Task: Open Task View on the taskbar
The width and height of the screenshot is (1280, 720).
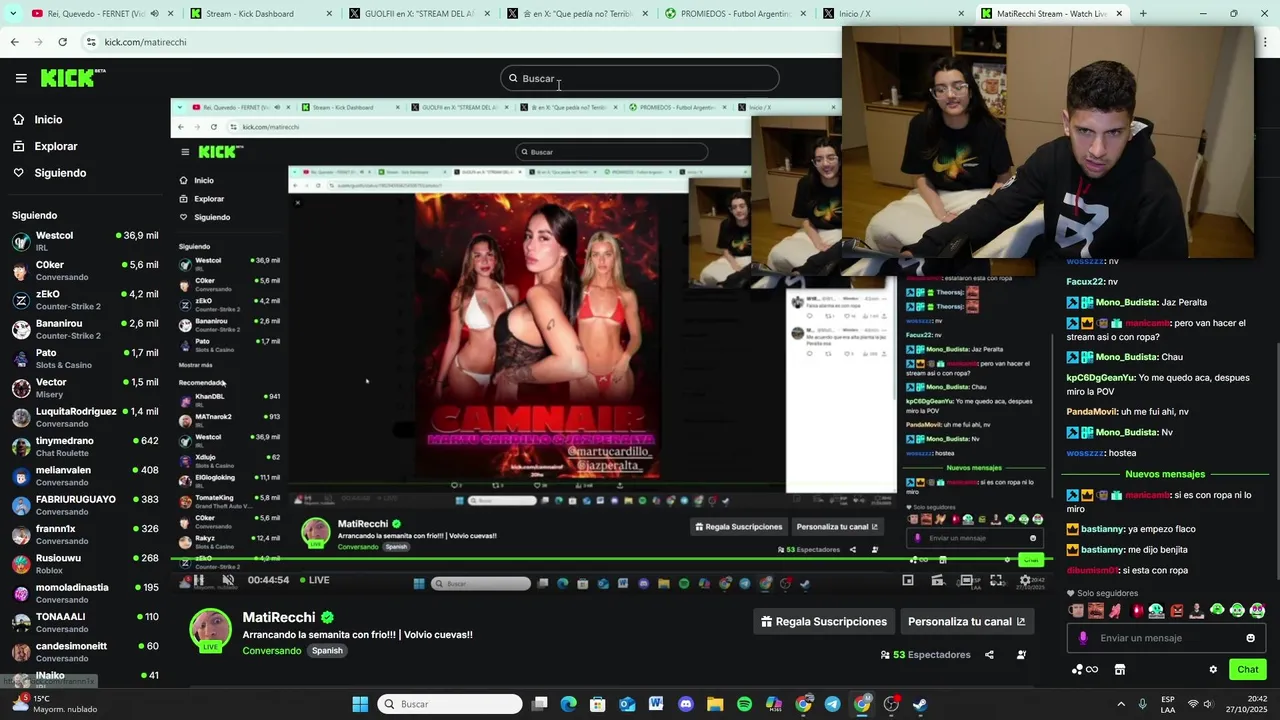Action: pos(539,704)
